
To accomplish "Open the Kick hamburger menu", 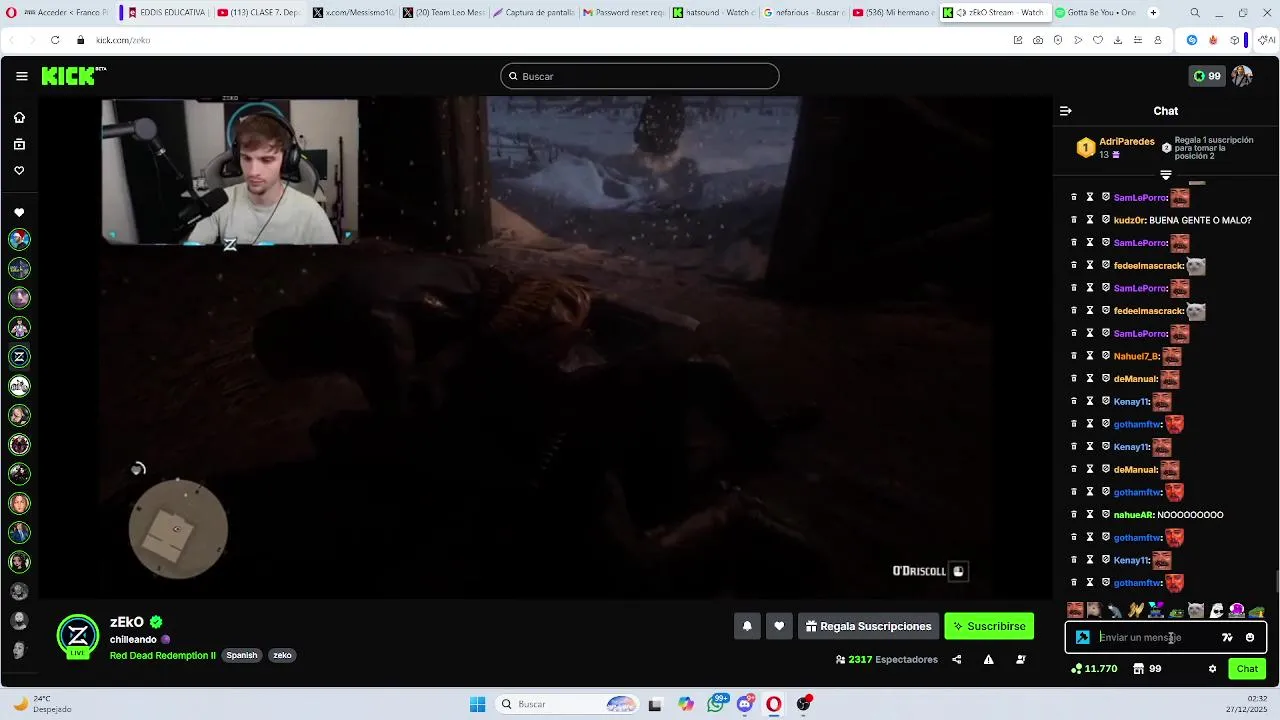I will coord(21,76).
